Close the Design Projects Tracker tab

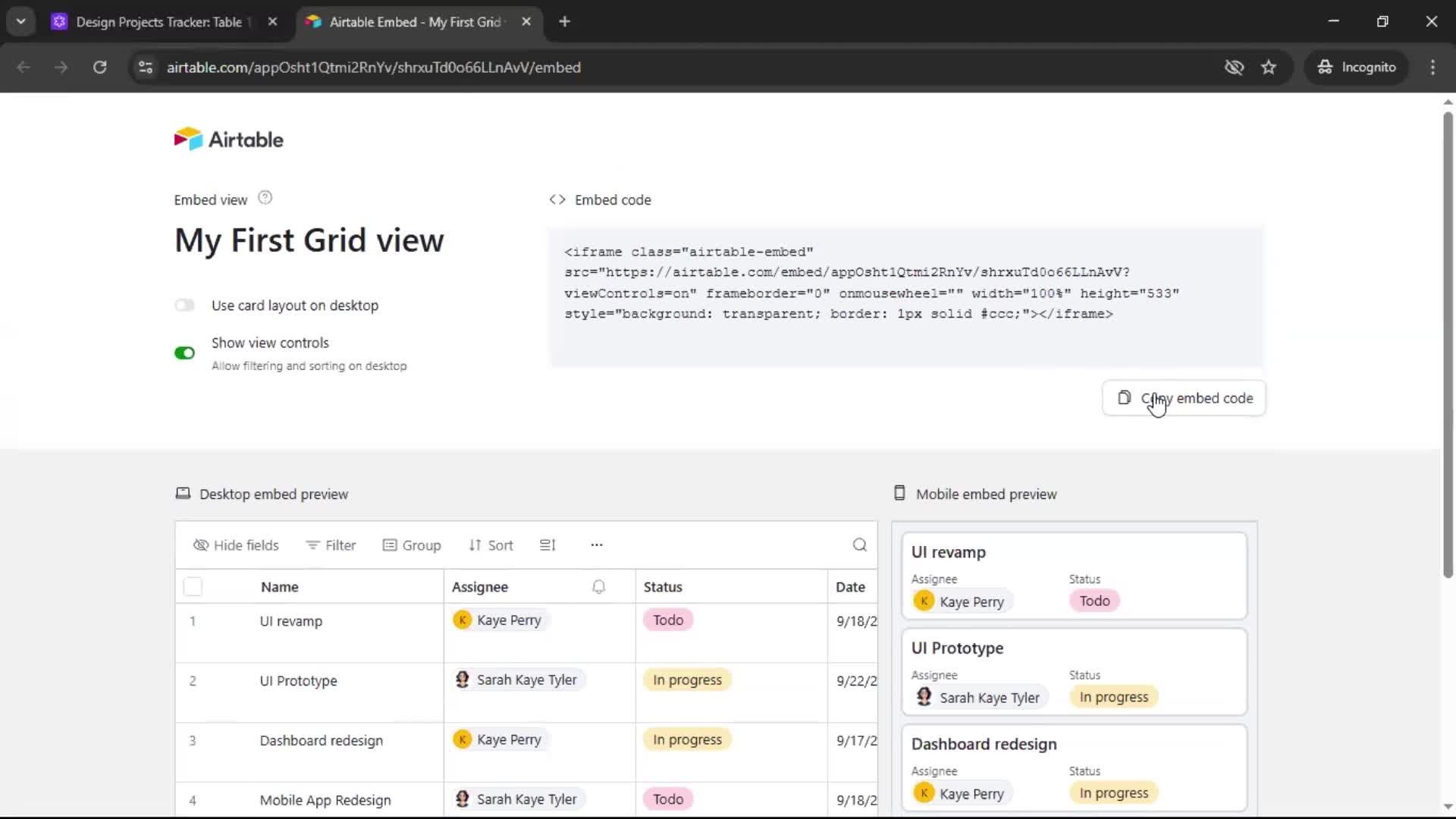pyautogui.click(x=272, y=22)
